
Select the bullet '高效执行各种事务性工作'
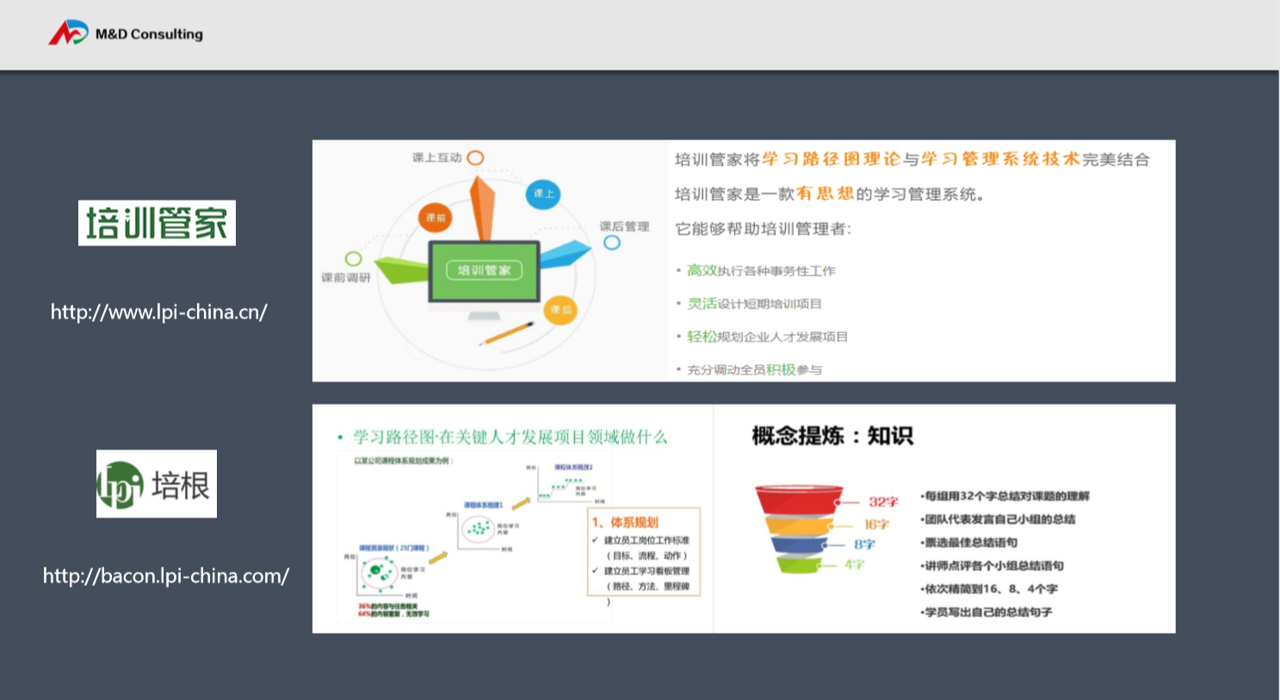tap(760, 271)
